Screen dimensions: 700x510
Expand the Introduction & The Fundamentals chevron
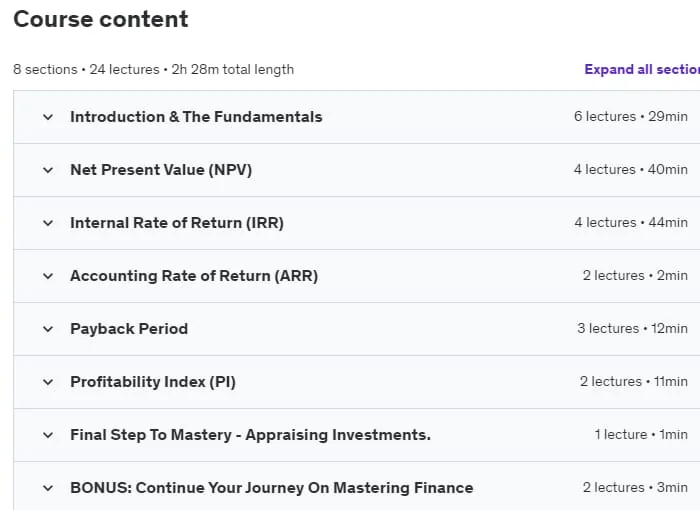click(48, 117)
